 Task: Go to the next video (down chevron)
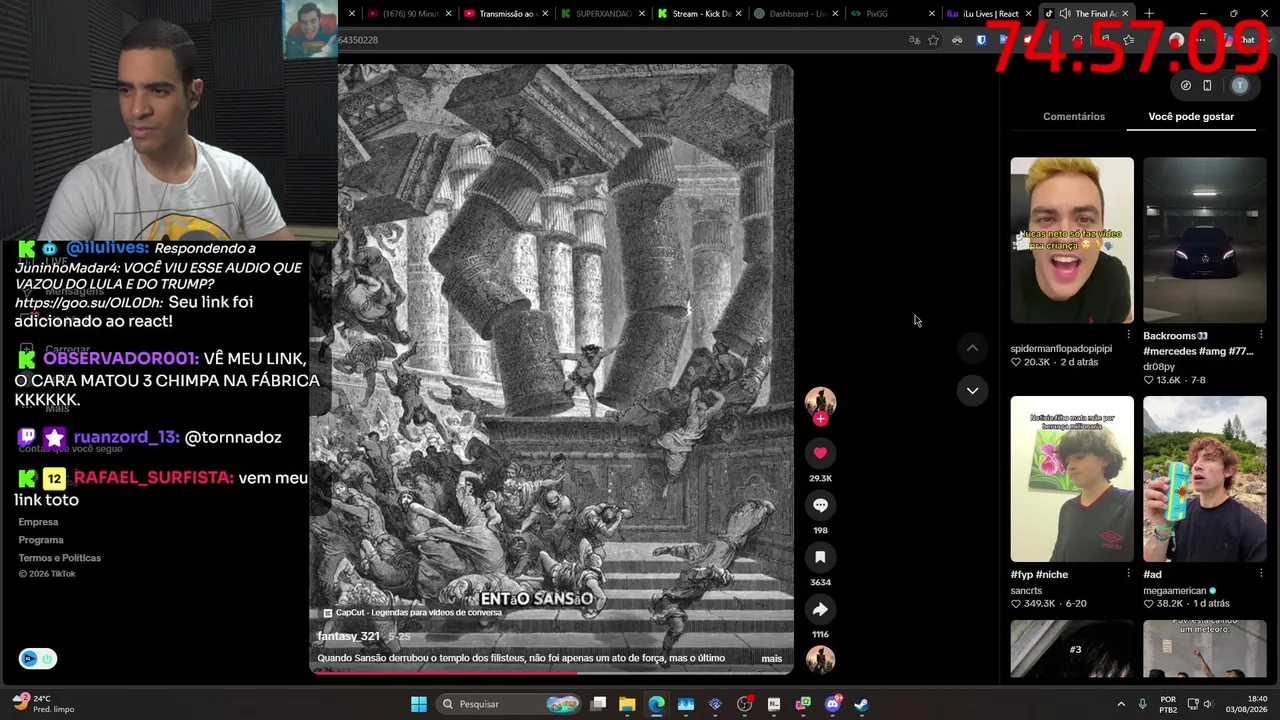pyautogui.click(x=972, y=391)
